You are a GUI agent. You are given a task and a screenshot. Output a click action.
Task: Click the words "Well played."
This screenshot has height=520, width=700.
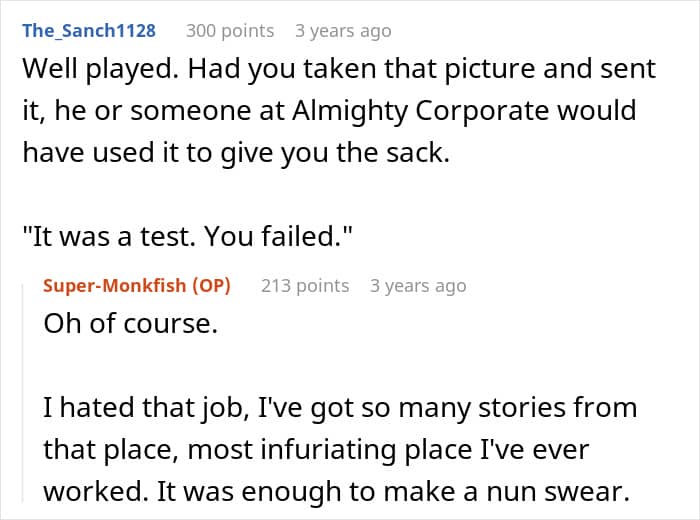click(100, 69)
